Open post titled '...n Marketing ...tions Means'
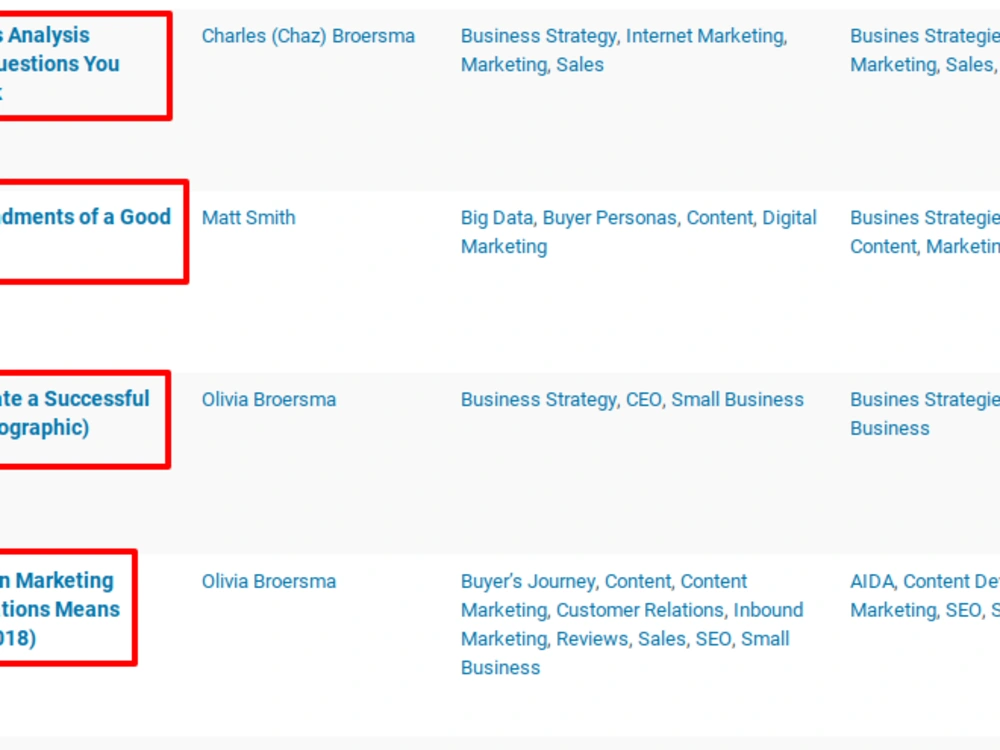This screenshot has height=750, width=1000. pyautogui.click(x=60, y=609)
